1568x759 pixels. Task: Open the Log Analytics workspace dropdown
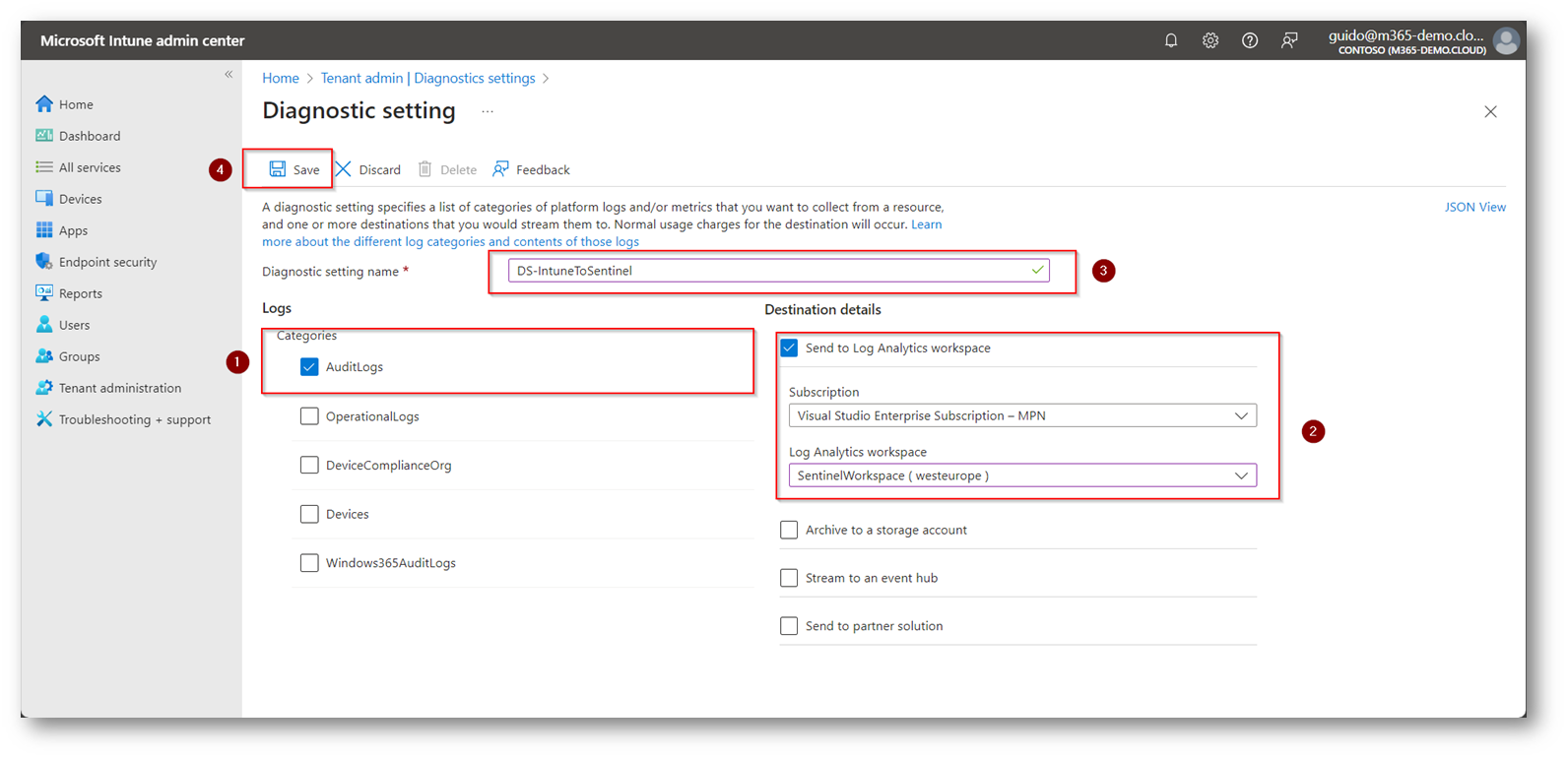[1022, 475]
